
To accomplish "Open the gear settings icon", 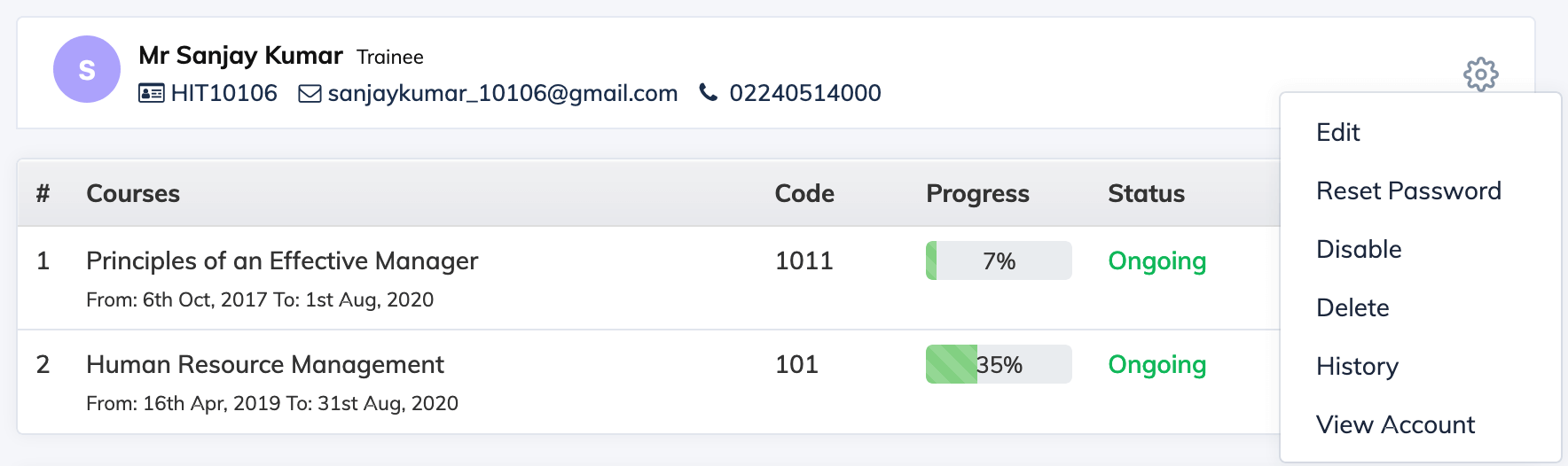I will (1480, 74).
